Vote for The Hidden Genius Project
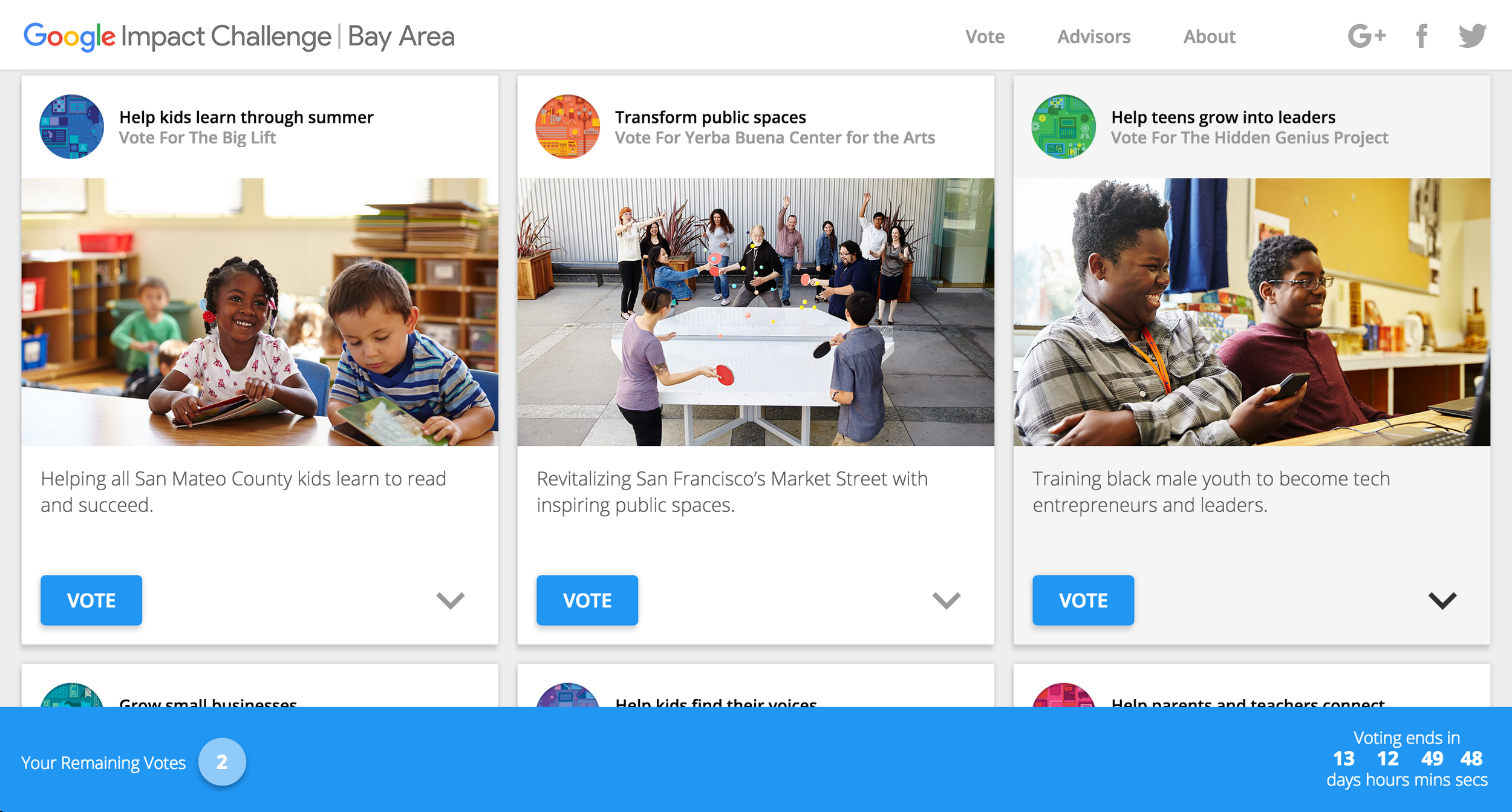 [1083, 600]
